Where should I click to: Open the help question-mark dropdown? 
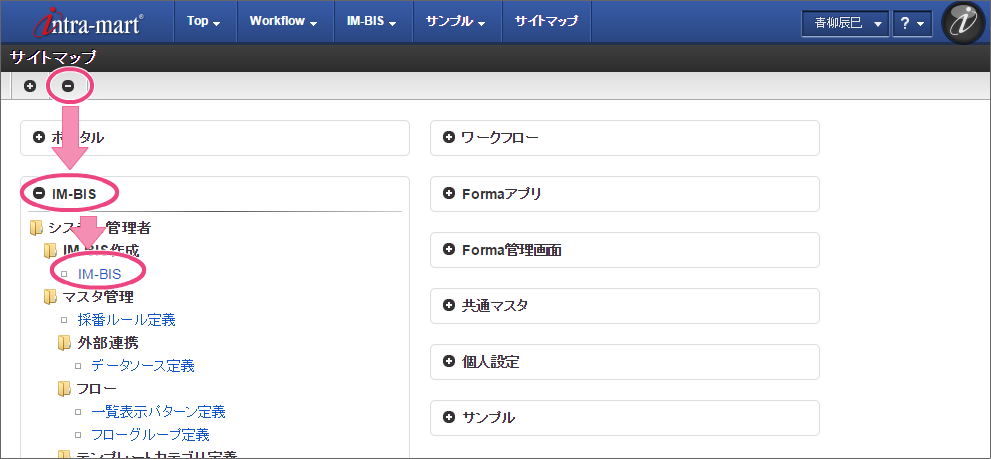click(910, 23)
